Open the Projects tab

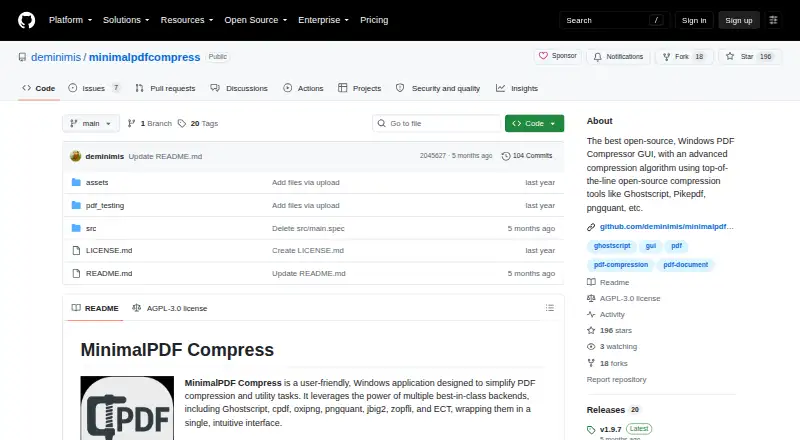click(x=360, y=88)
